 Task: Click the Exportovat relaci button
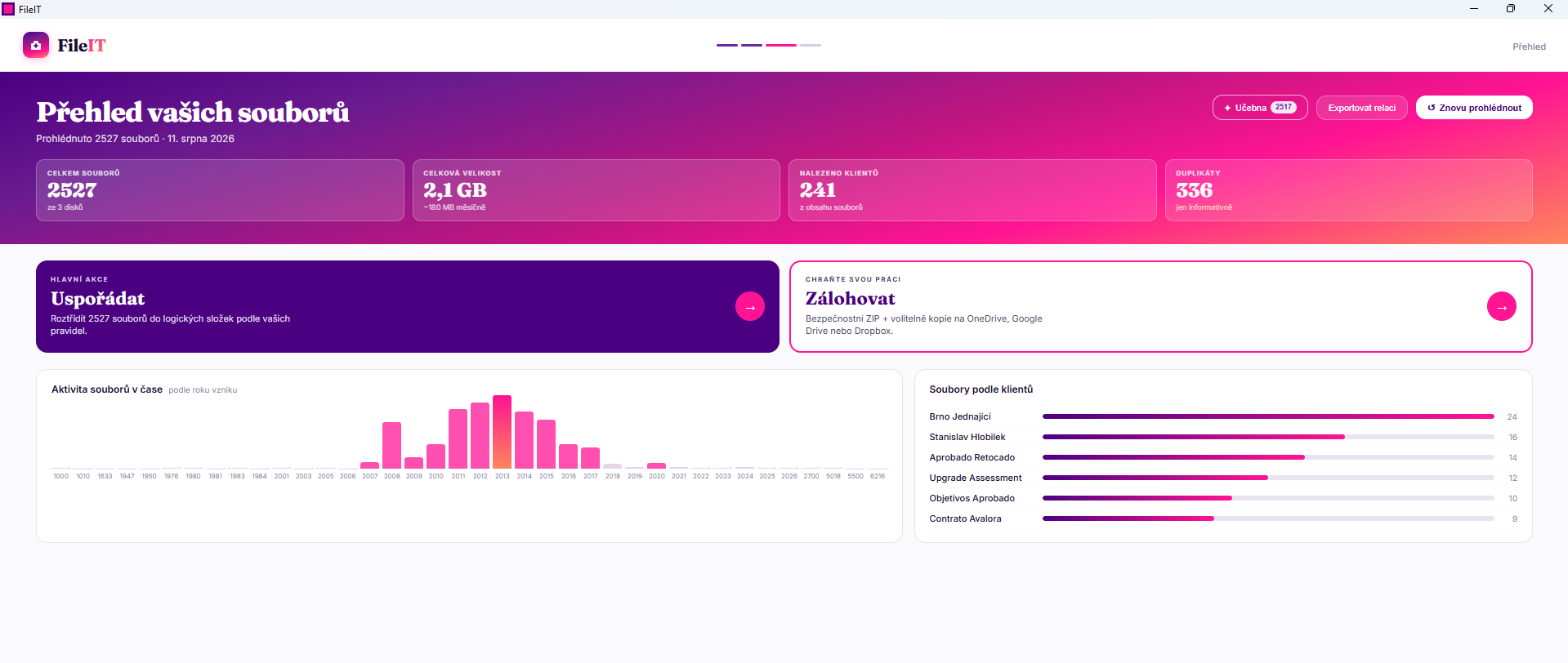(x=1362, y=108)
